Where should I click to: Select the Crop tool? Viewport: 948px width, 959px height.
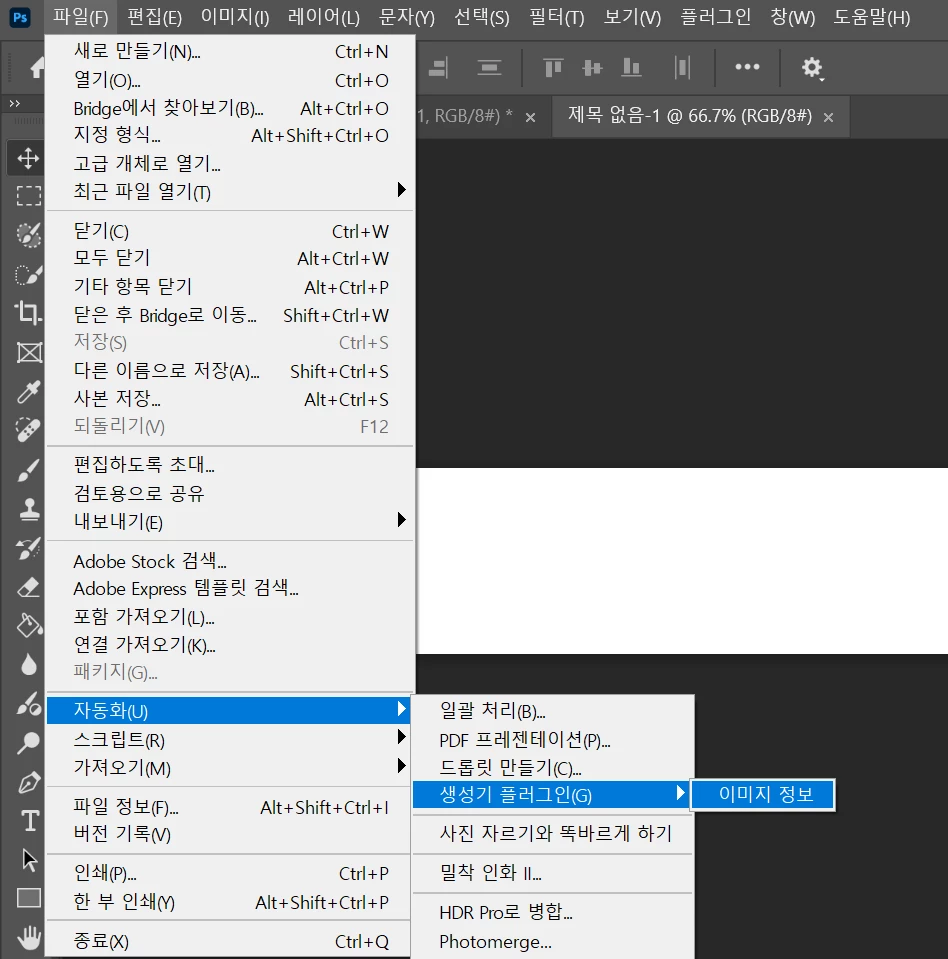28,312
